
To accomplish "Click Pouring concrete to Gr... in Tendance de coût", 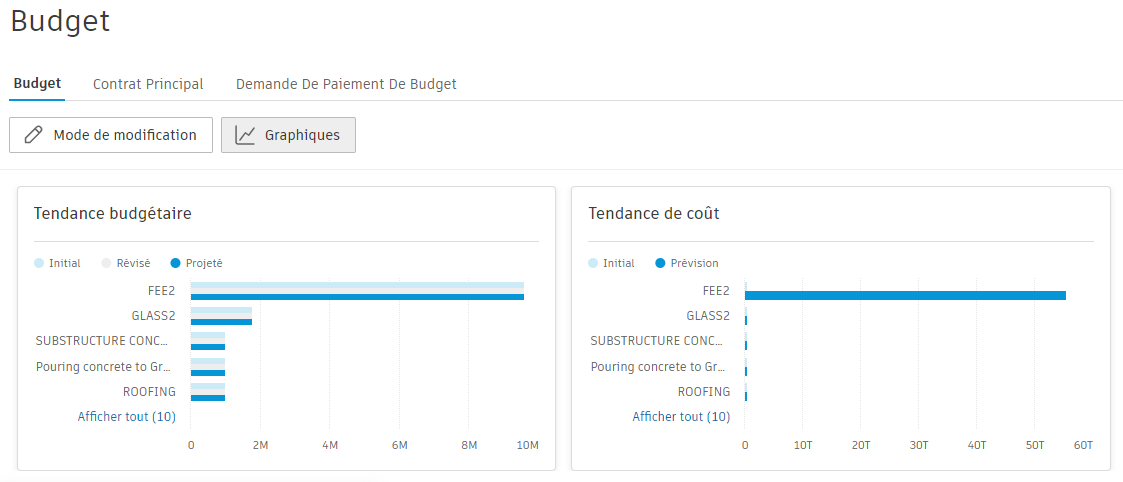I will 657,367.
